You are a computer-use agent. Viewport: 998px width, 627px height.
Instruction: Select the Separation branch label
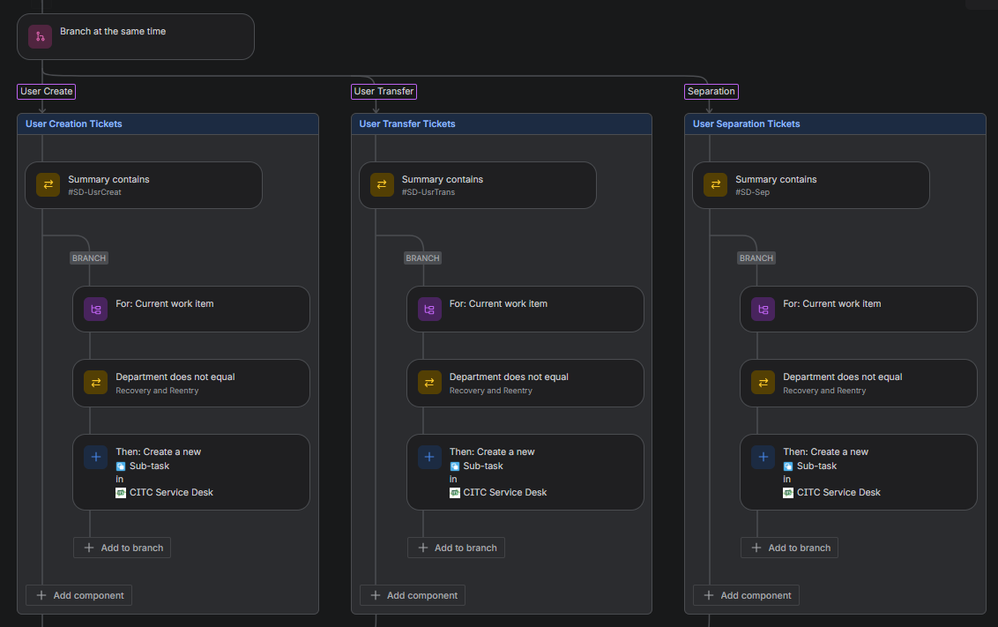click(x=711, y=92)
